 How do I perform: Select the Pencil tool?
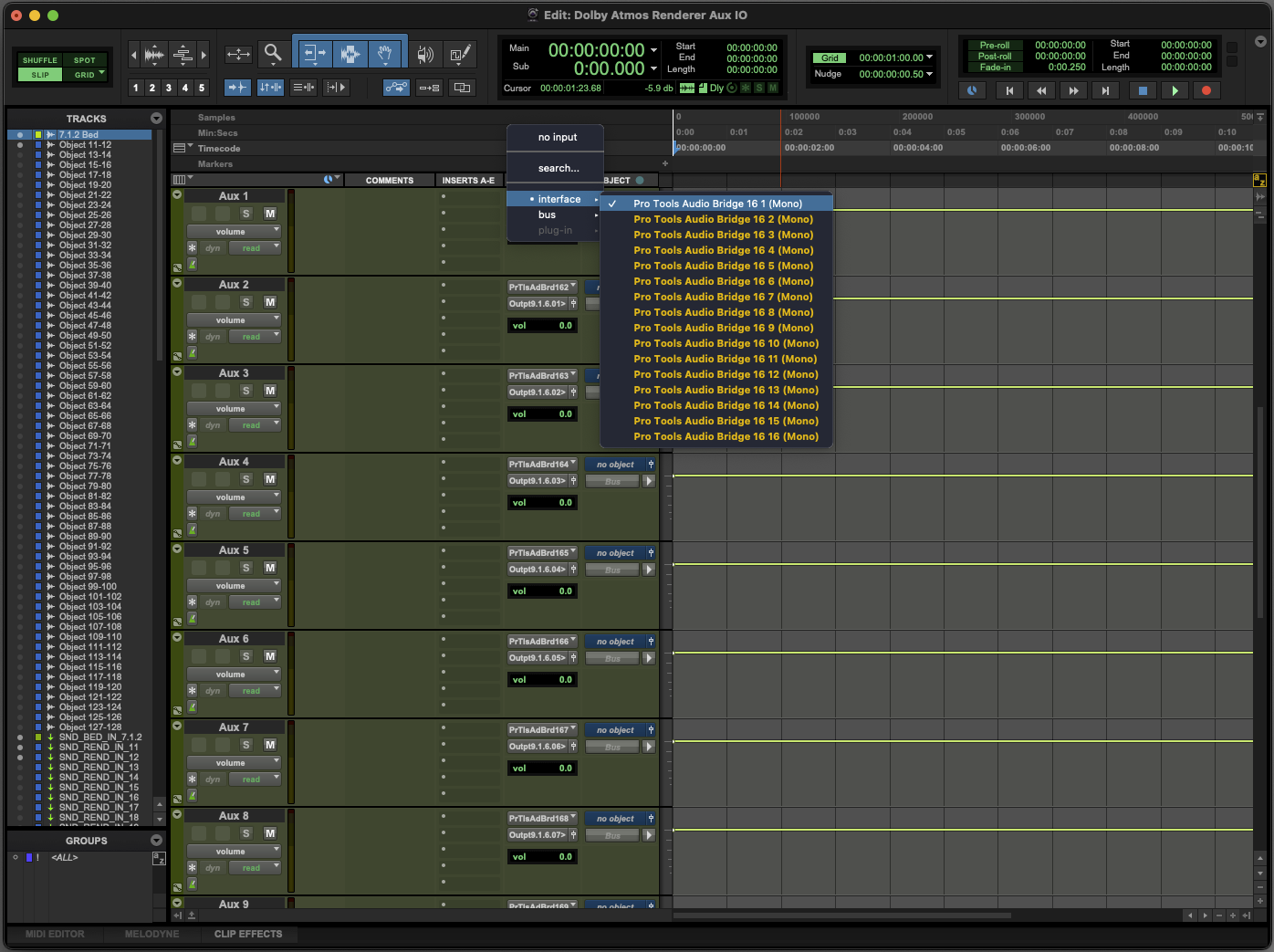(460, 54)
